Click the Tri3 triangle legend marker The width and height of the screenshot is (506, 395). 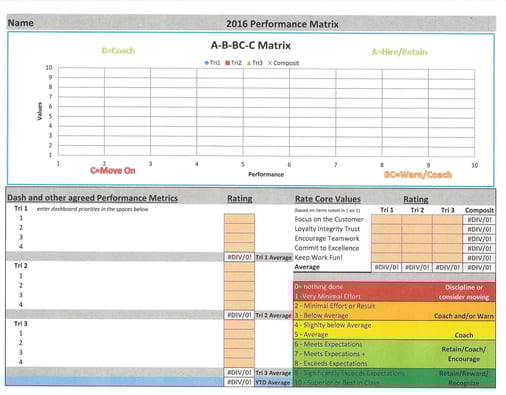click(249, 63)
